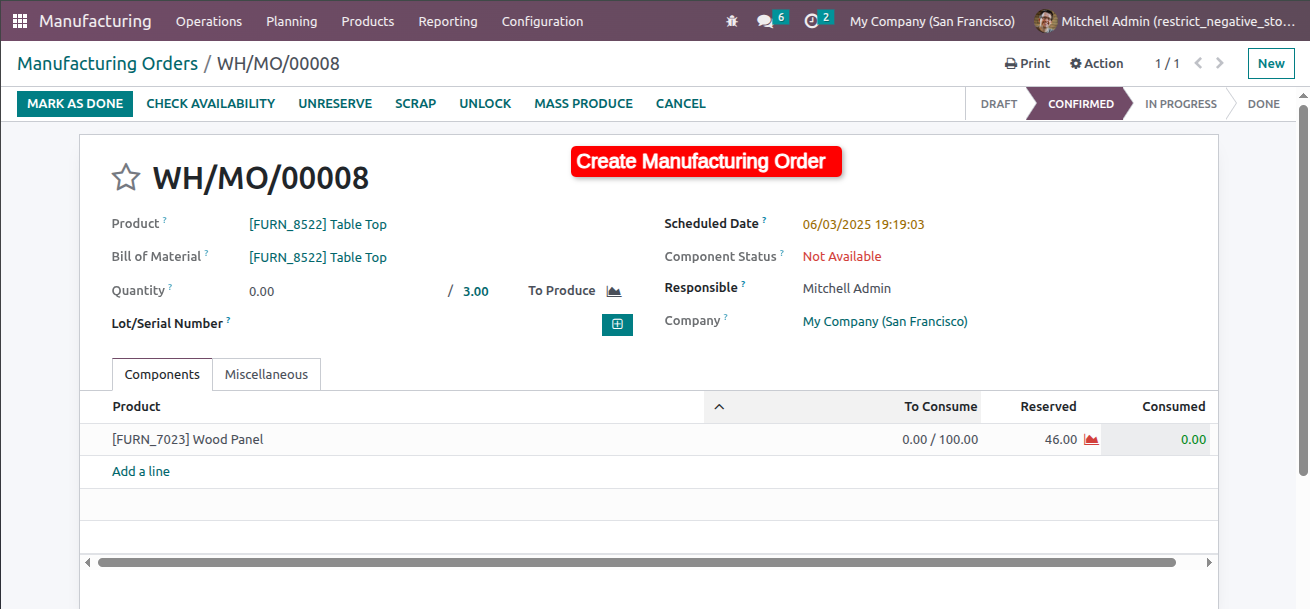Click the To Produce forecast chart icon
1310x609 pixels.
click(614, 291)
